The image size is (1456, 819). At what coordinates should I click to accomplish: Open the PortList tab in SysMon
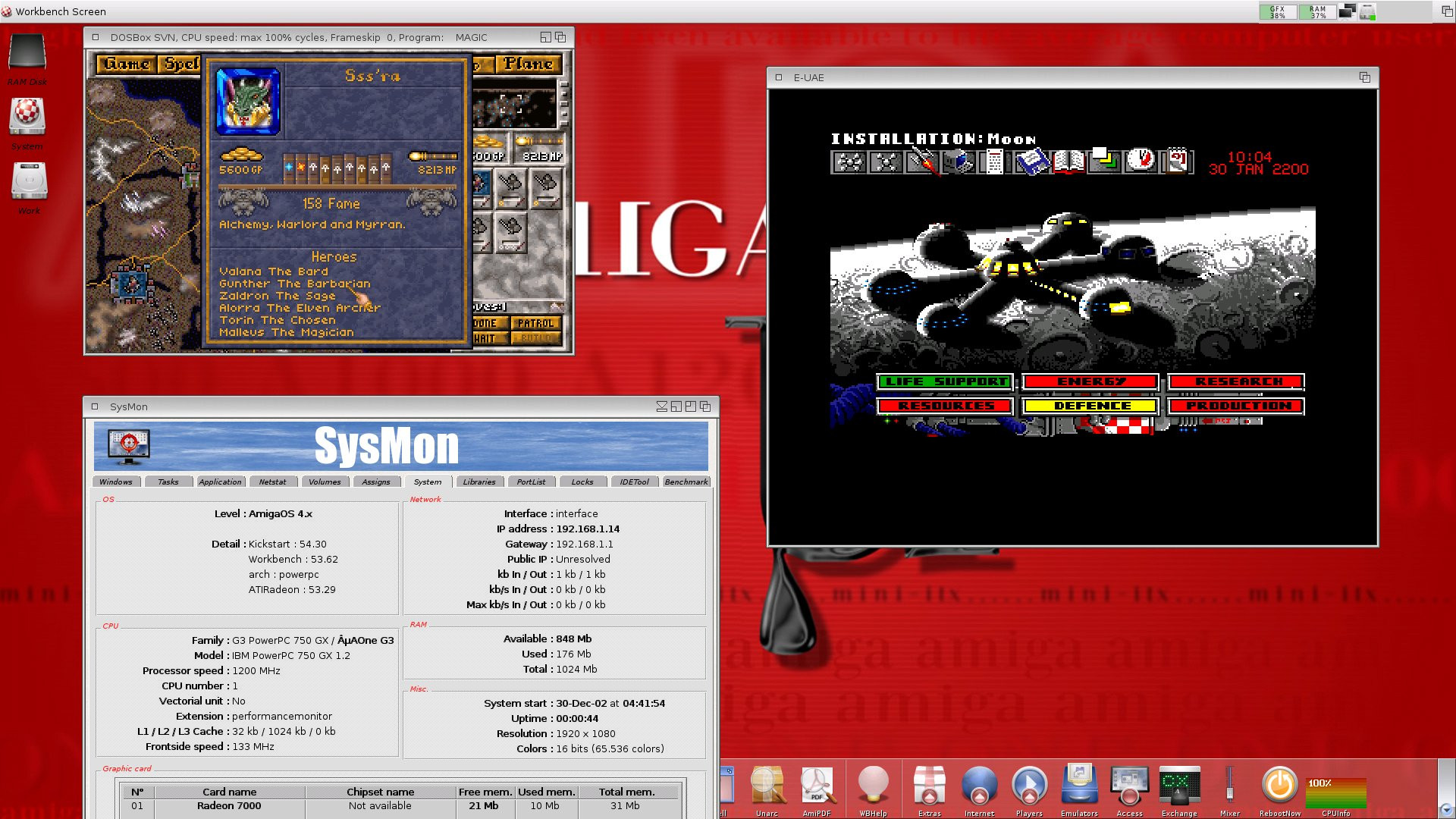pos(531,482)
